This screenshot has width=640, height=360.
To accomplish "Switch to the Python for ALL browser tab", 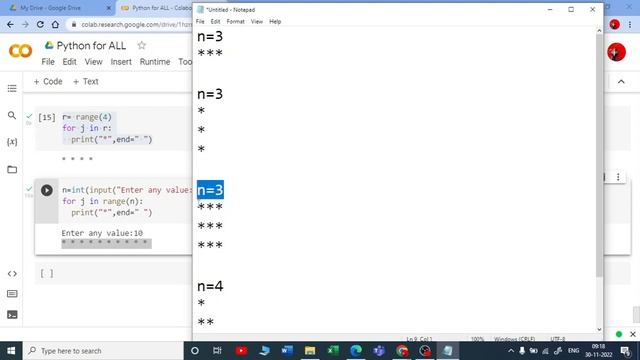I will click(157, 8).
